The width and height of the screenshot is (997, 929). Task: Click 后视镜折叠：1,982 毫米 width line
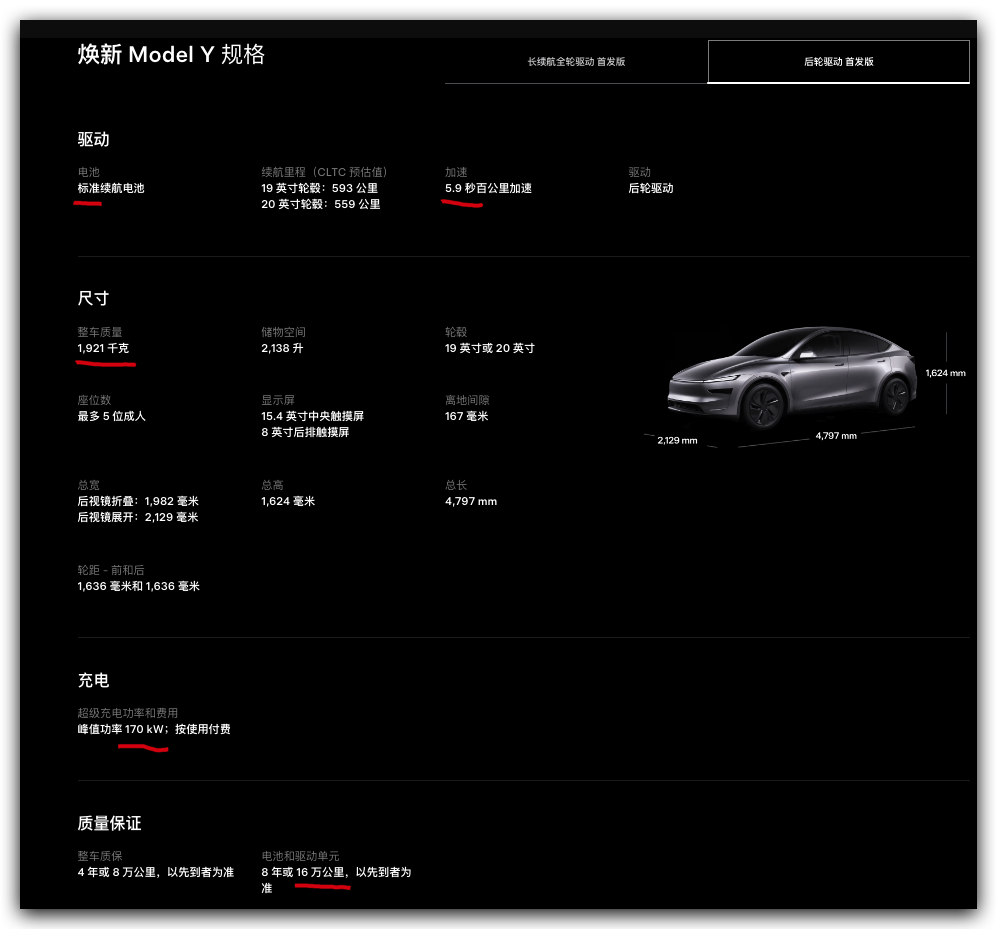click(x=138, y=501)
